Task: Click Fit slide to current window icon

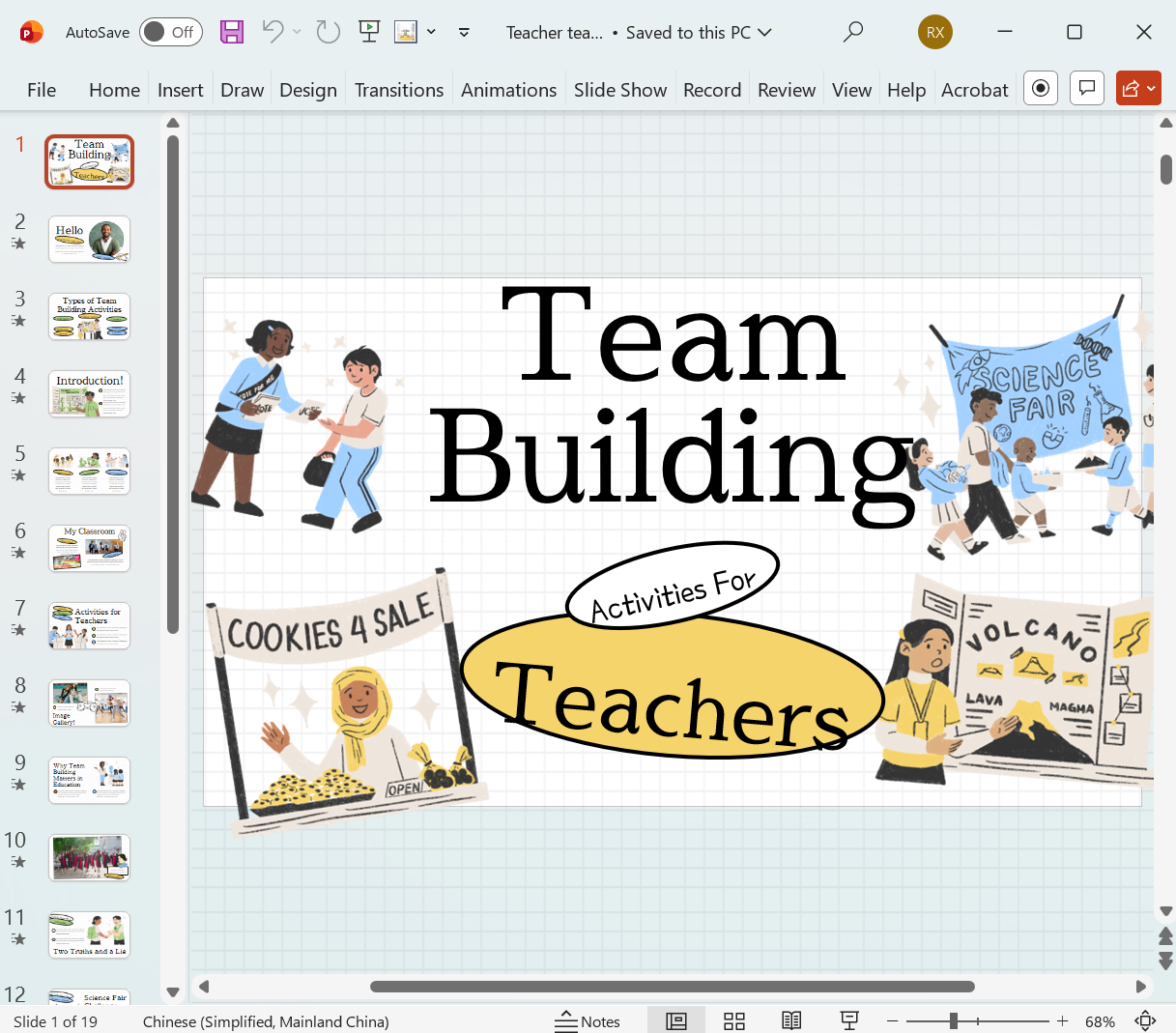Action: [1144, 1020]
